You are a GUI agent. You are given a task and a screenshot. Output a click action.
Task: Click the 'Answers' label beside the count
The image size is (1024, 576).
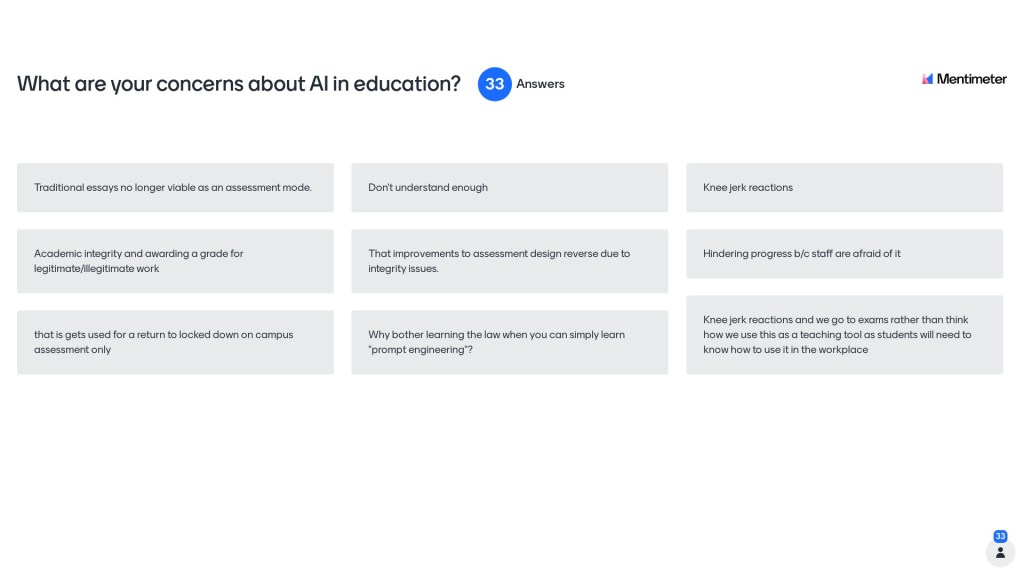pyautogui.click(x=540, y=84)
